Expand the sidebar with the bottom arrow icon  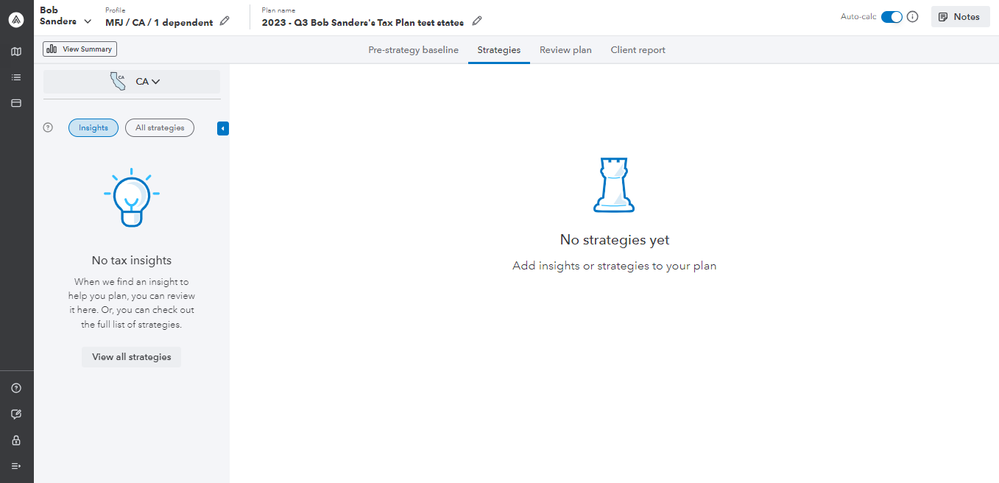tap(16, 466)
